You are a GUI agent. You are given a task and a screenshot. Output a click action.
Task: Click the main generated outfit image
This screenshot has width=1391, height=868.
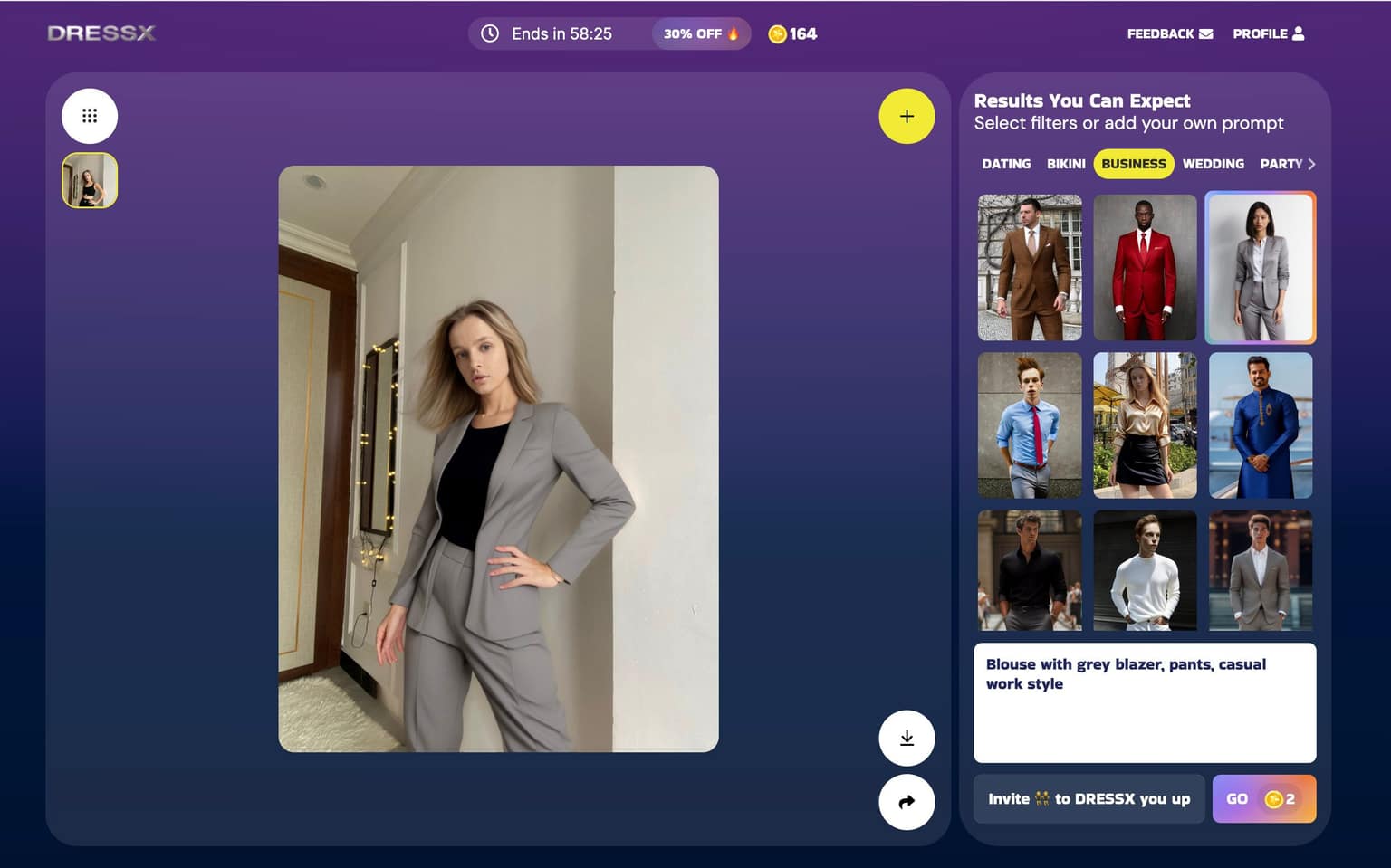click(498, 459)
